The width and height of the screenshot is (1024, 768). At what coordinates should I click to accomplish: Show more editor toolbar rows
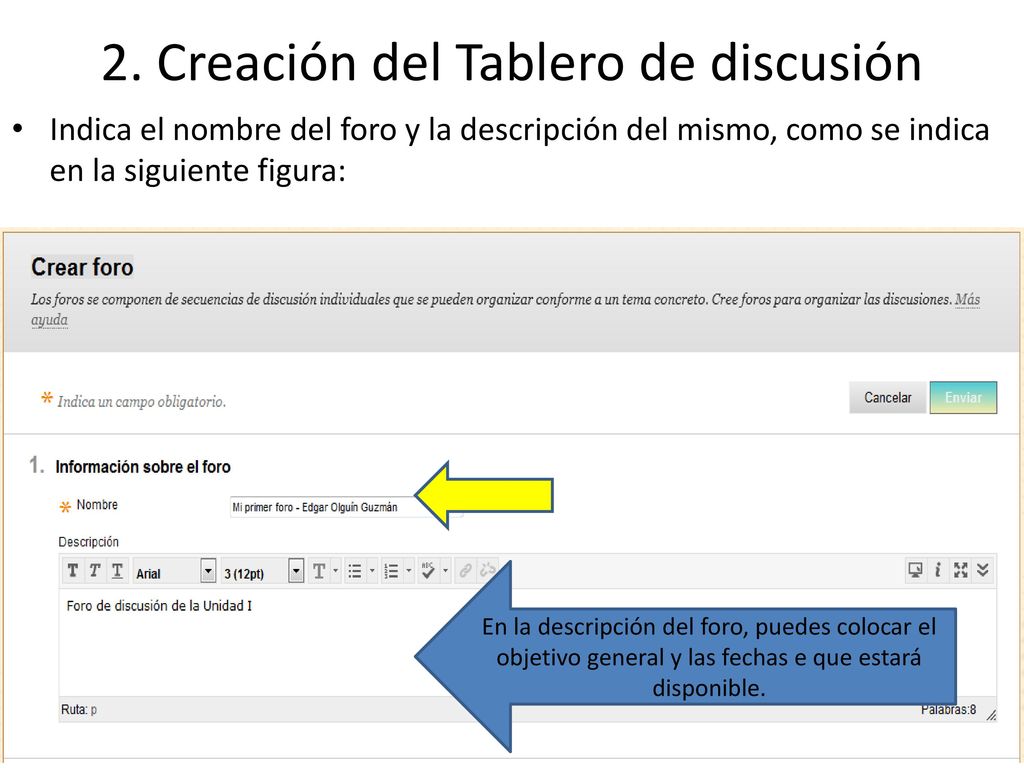coord(983,570)
